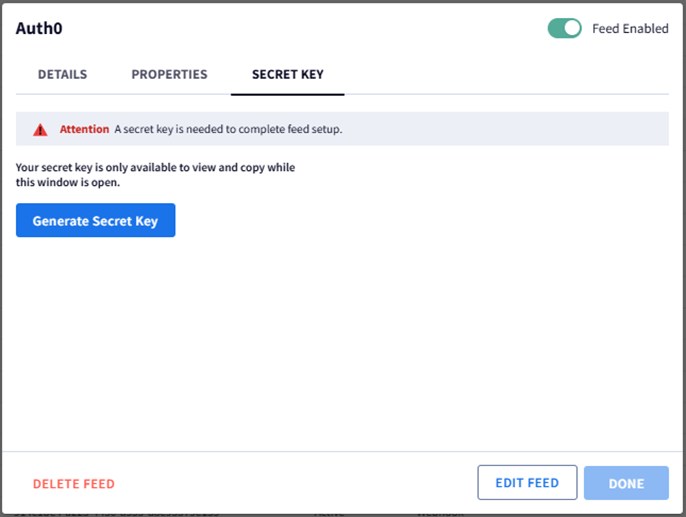Open the Properties tab

[169, 74]
